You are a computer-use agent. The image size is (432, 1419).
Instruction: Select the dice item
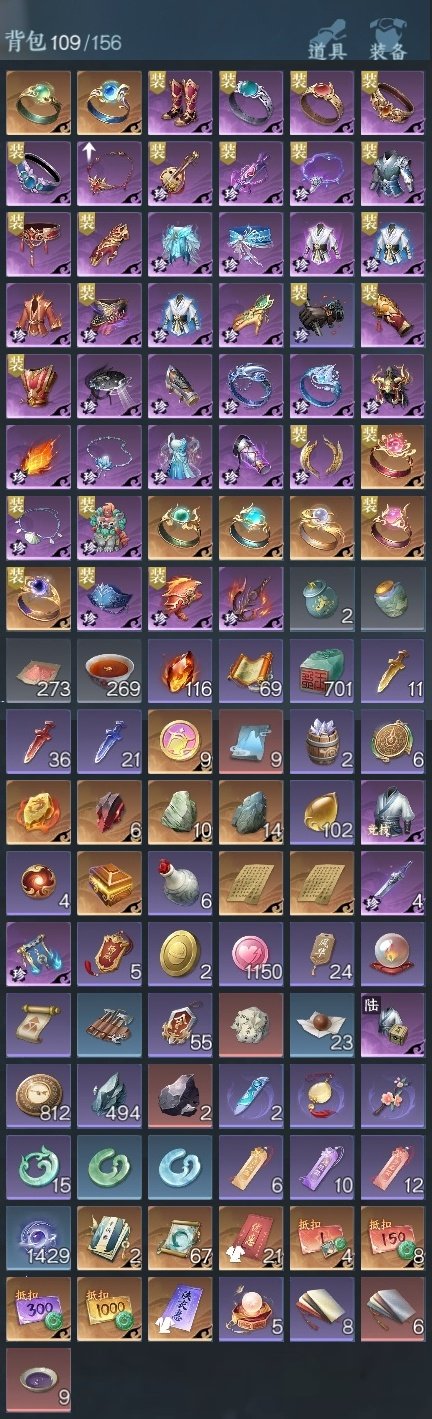tap(252, 1024)
